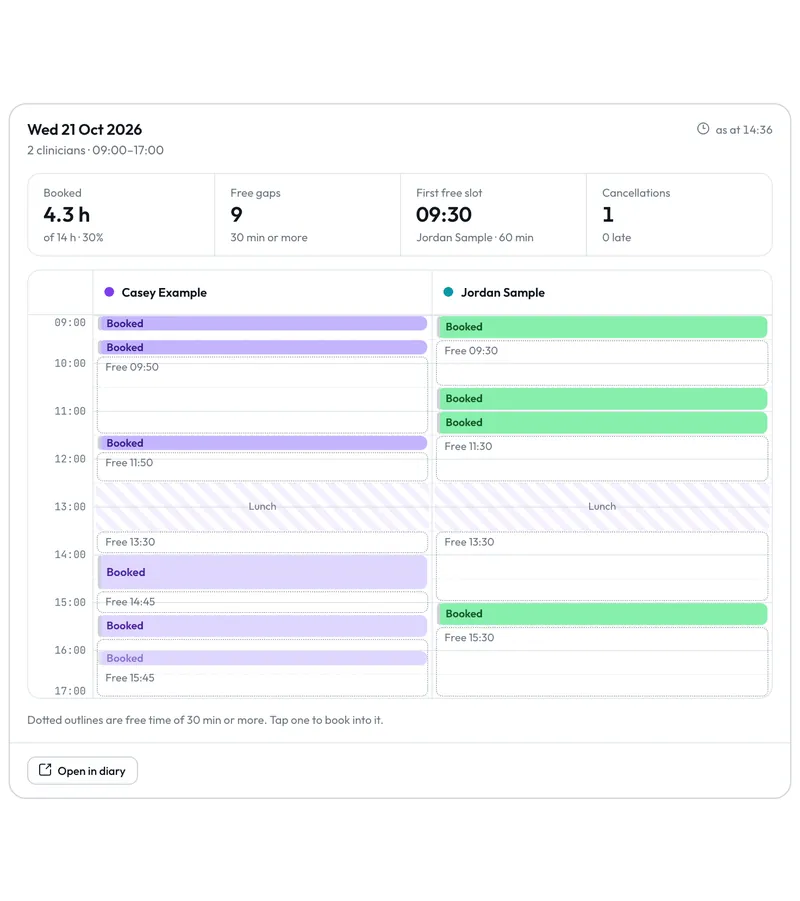This screenshot has height=901, width=800.
Task: Click the teal dot next to Jordan Sample
Action: click(448, 292)
